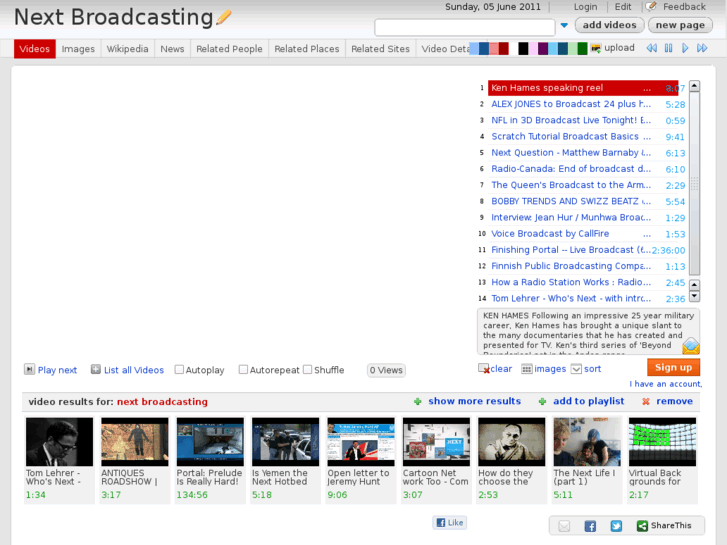Click the Facebook share icon
Screen dimensions: 727x545
(590, 526)
